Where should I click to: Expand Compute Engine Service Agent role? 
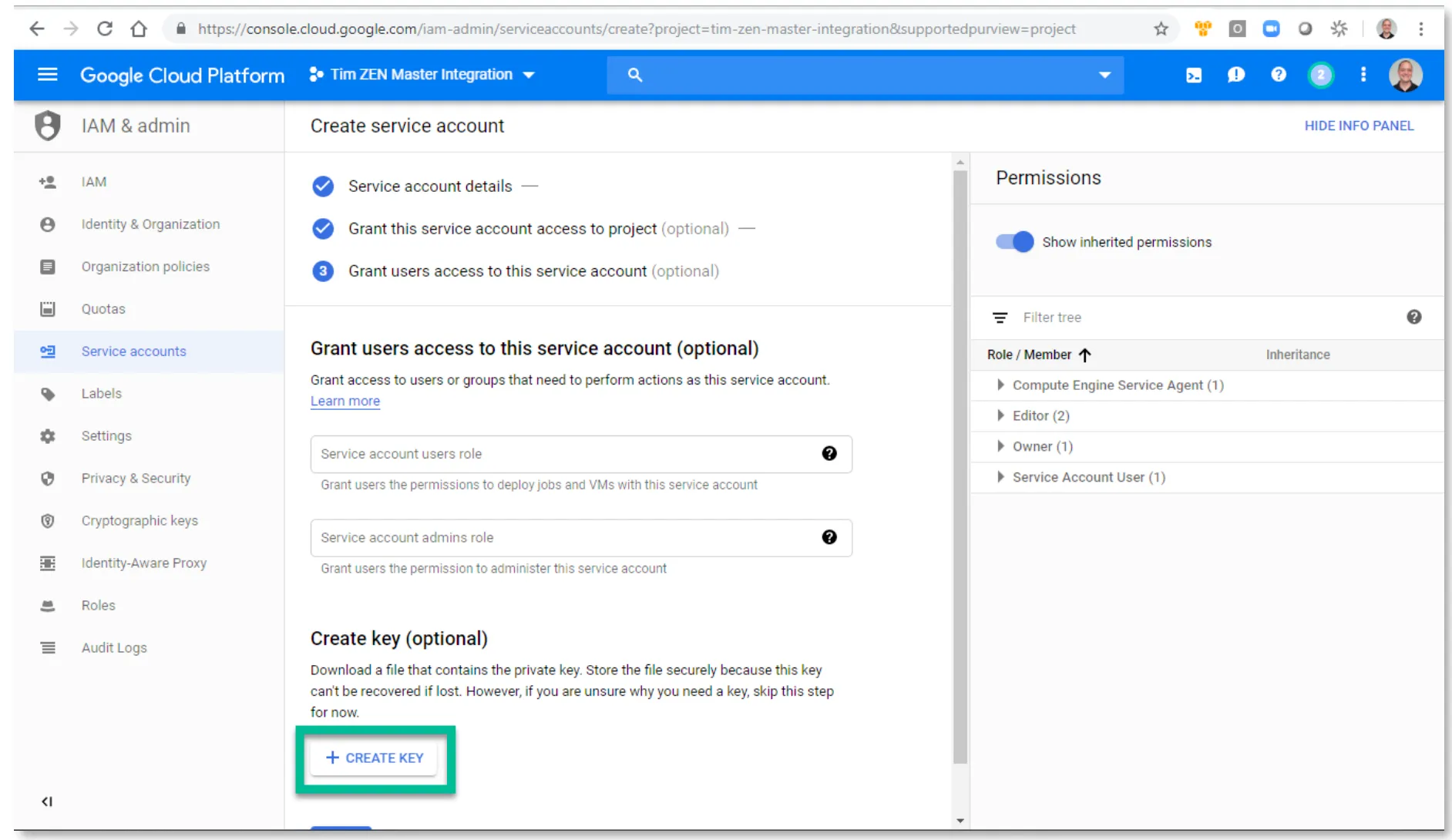click(x=1000, y=385)
